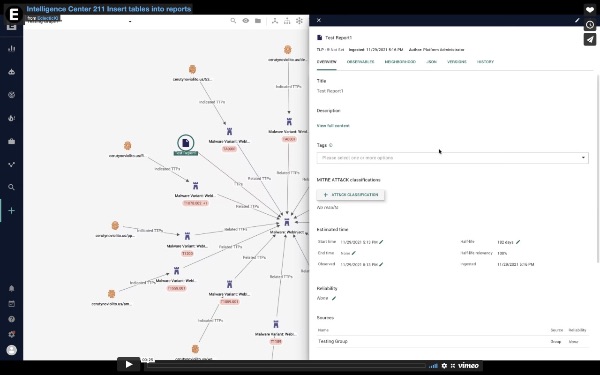Switch to the JSON tab
This screenshot has width=600, height=375.
[x=431, y=62]
